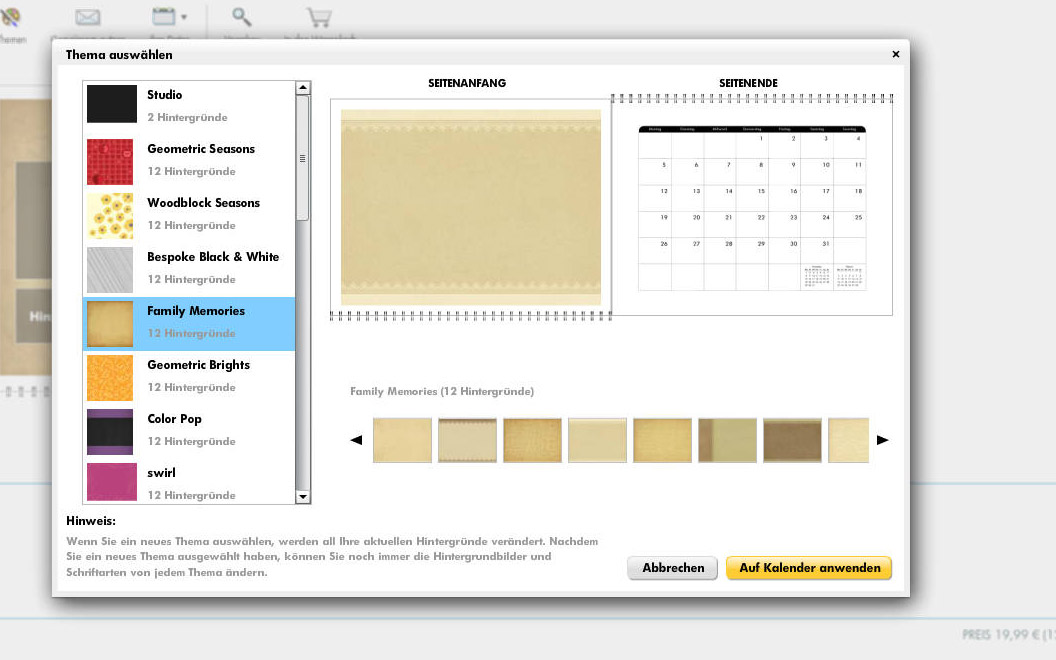
Task: Click the Themen palette icon in toolbar
Action: [12, 17]
